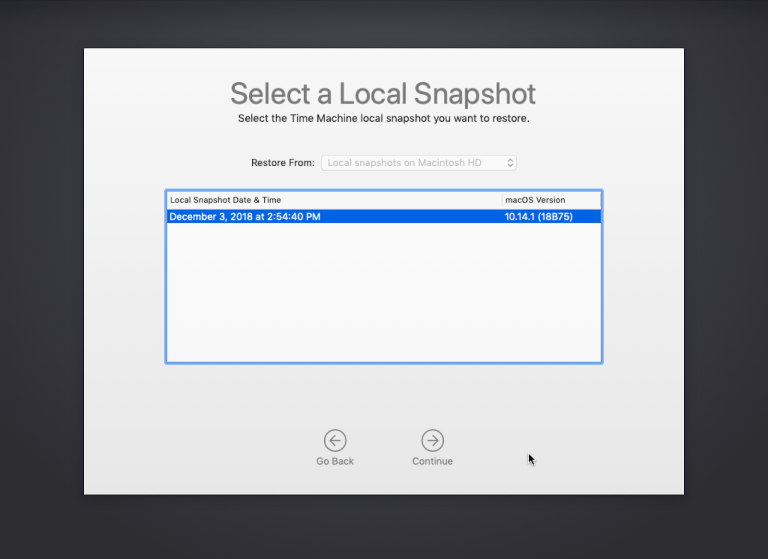Select the December 3, 2018 snapshot row

384,217
